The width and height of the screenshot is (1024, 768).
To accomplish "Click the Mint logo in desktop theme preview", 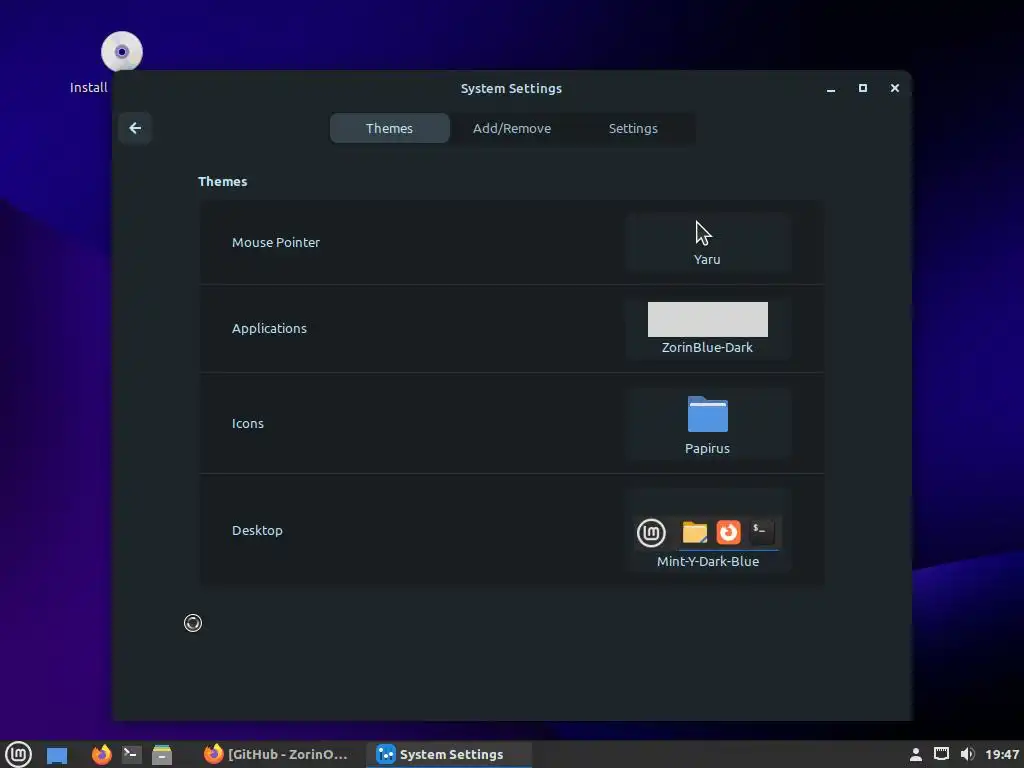I will pyautogui.click(x=651, y=532).
